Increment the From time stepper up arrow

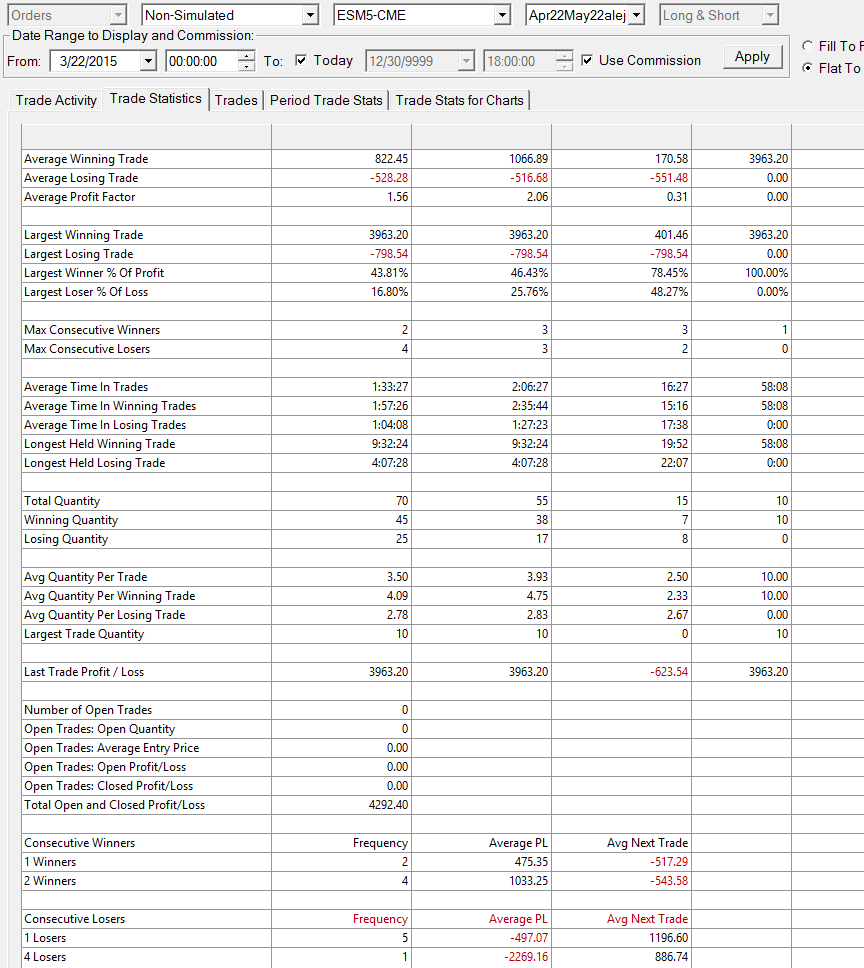point(246,56)
